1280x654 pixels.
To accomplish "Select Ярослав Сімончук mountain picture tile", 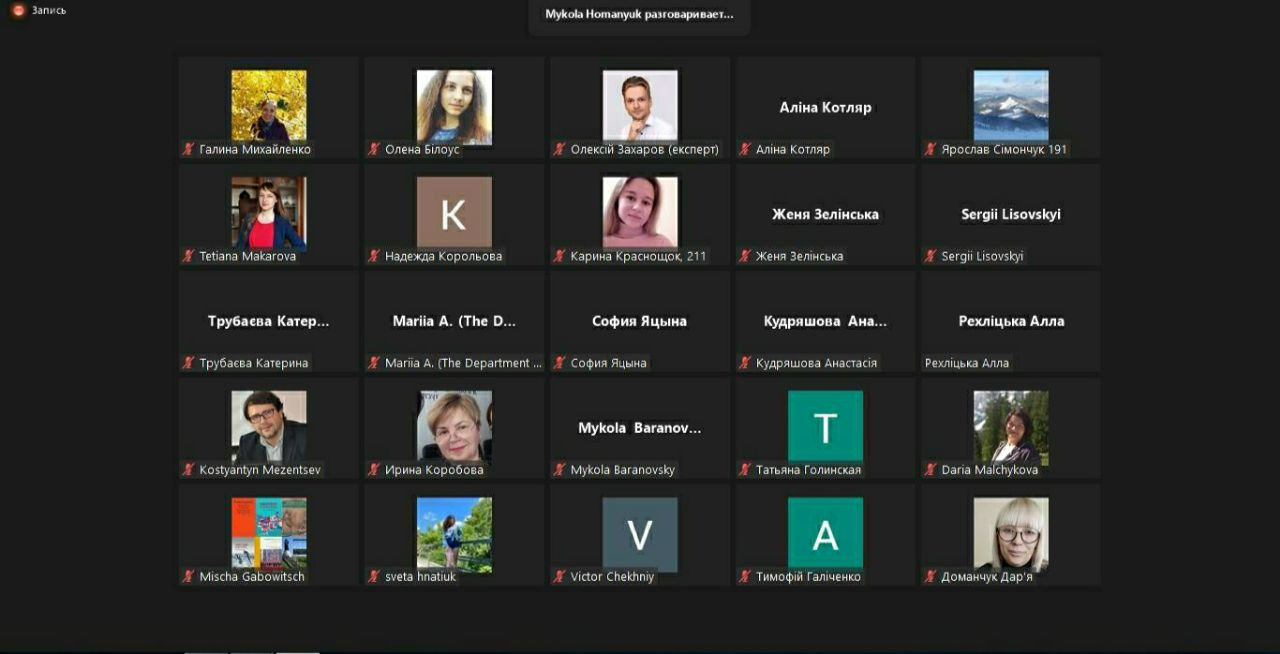I will [1011, 108].
